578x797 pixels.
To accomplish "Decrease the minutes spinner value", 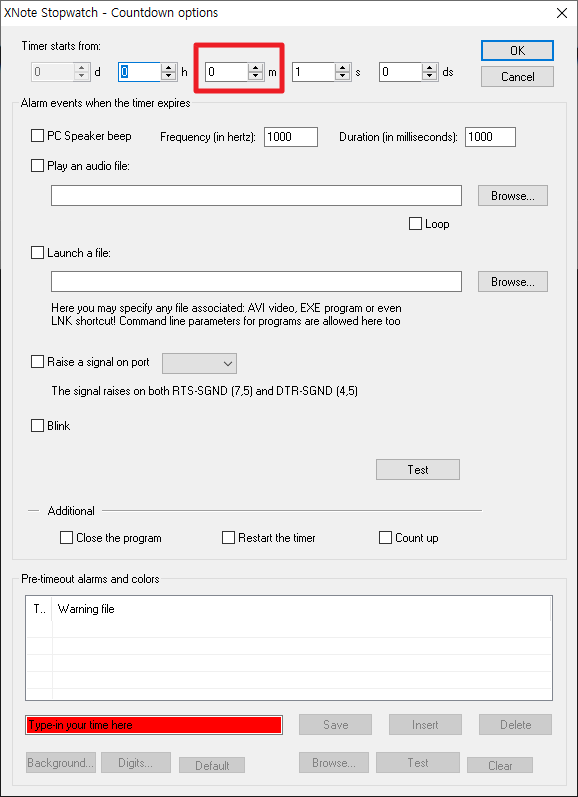I will (x=256, y=76).
